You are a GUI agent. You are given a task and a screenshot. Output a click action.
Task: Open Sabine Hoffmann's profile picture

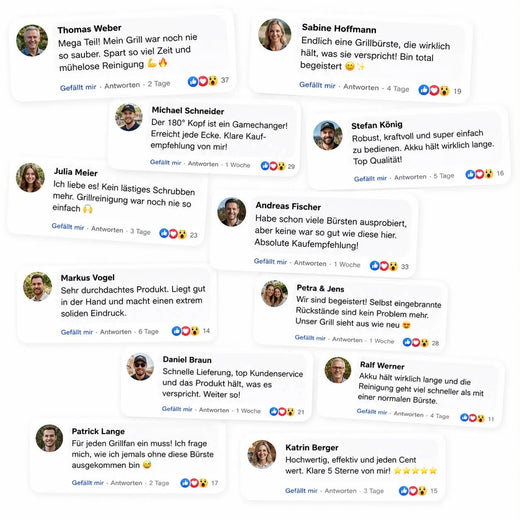click(275, 35)
